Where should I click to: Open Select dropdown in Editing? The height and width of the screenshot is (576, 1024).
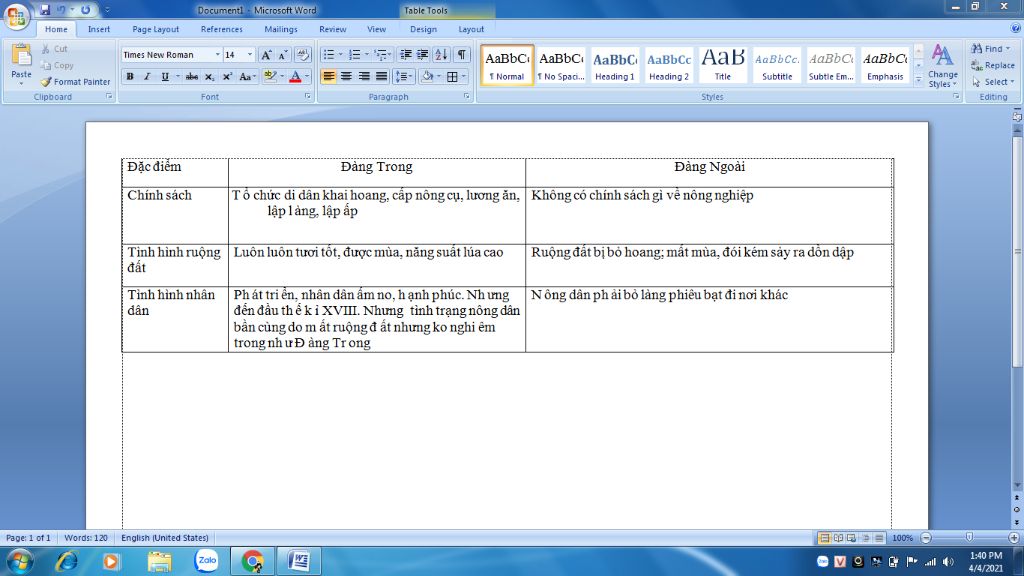[993, 82]
